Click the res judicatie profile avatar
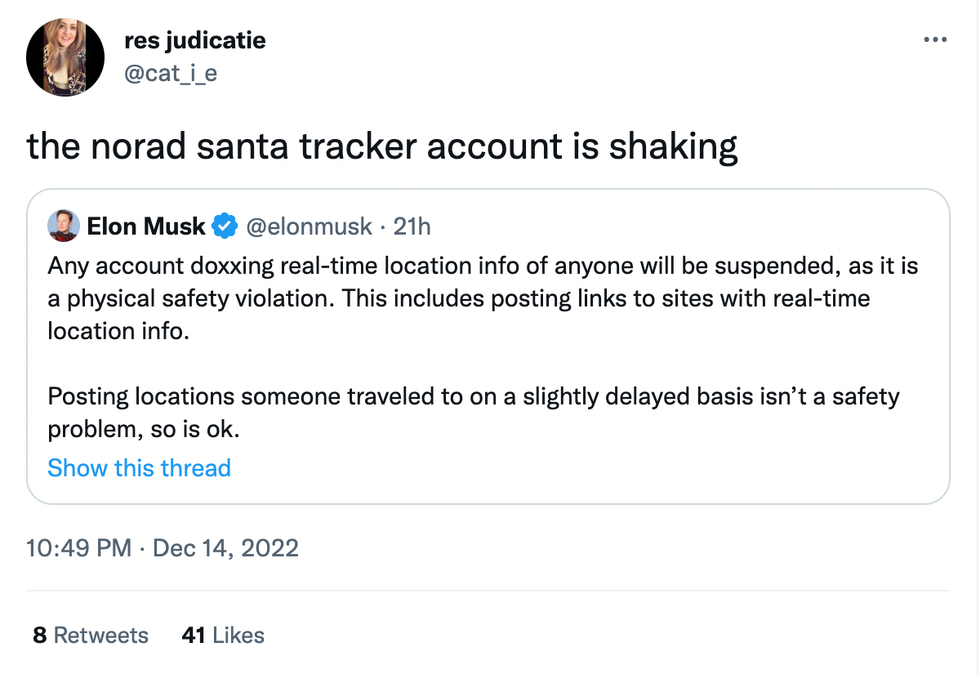The width and height of the screenshot is (980, 675). tap(65, 57)
